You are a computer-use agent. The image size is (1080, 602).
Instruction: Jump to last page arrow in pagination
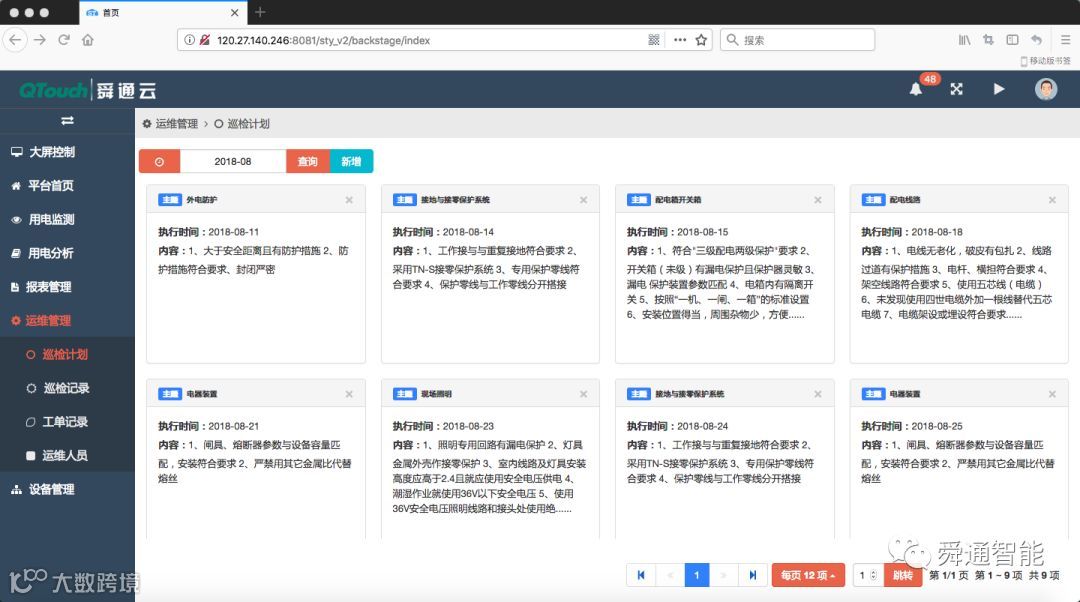752,575
